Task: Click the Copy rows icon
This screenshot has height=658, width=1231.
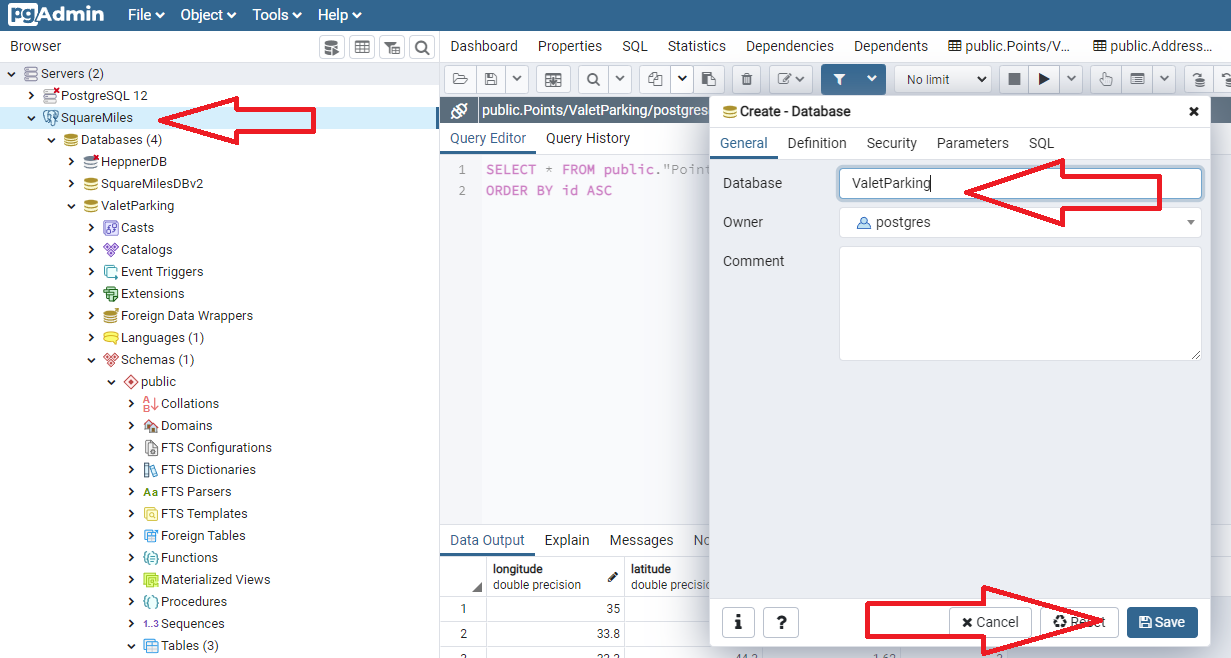Action: click(x=655, y=79)
